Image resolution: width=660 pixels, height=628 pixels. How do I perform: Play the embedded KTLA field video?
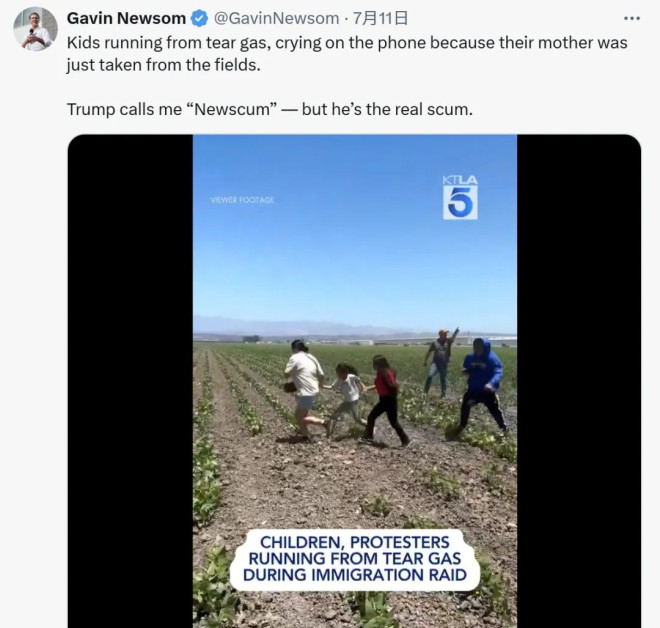pos(354,381)
